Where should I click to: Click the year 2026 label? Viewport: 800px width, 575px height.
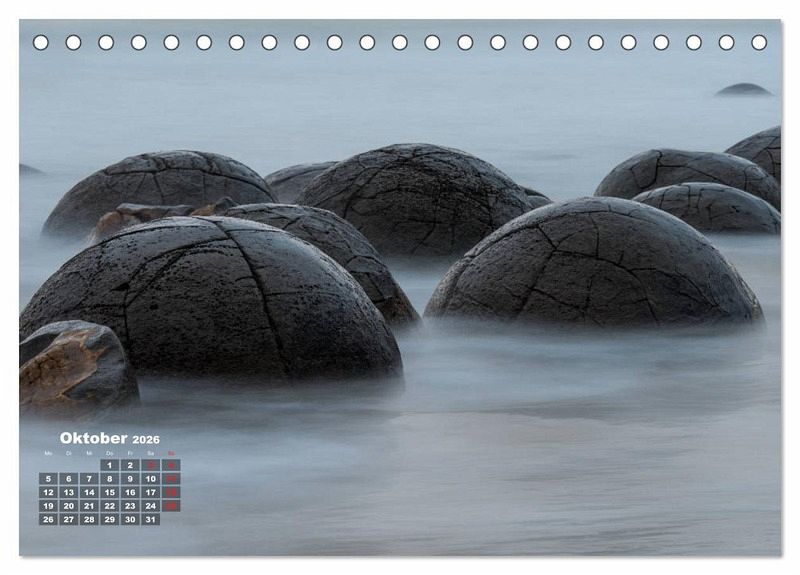tap(146, 440)
